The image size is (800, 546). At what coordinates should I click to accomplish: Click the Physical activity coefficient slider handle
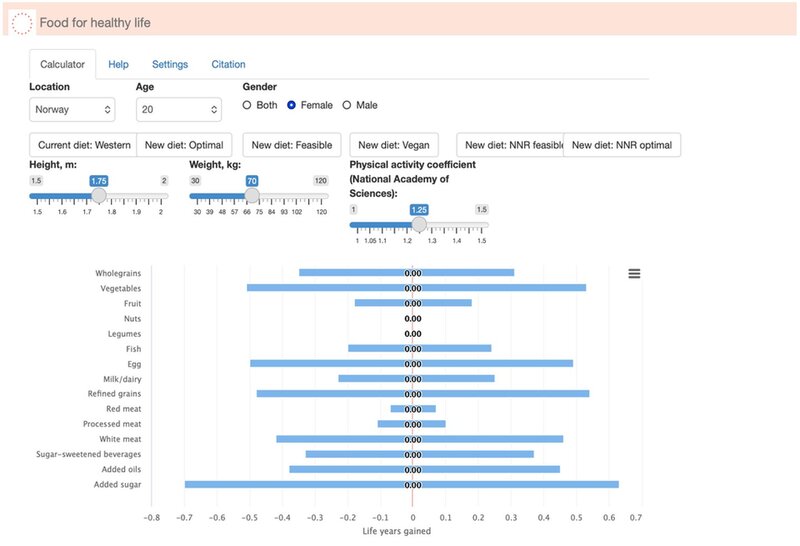(x=419, y=225)
